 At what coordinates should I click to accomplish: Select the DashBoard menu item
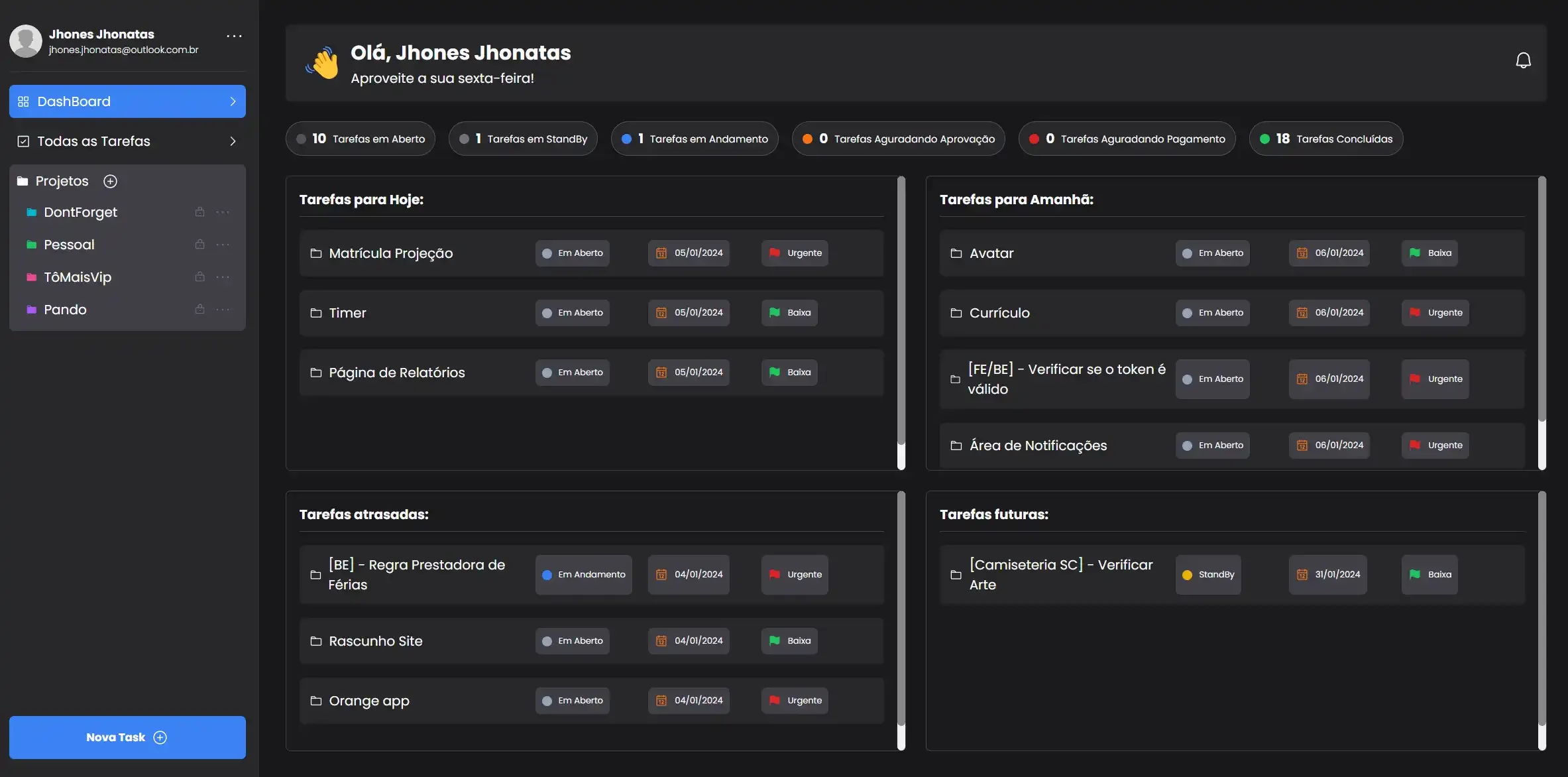pos(127,101)
